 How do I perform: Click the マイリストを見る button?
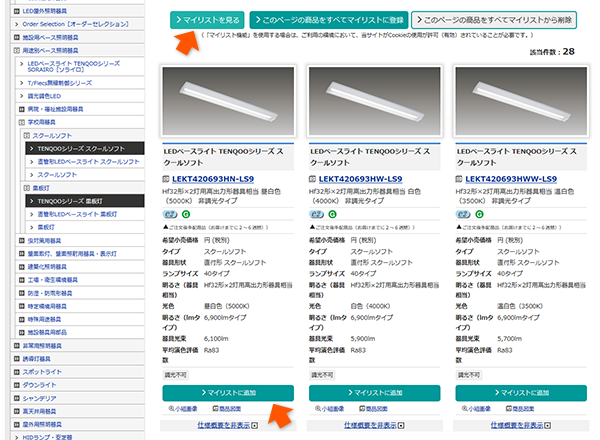pyautogui.click(x=204, y=19)
